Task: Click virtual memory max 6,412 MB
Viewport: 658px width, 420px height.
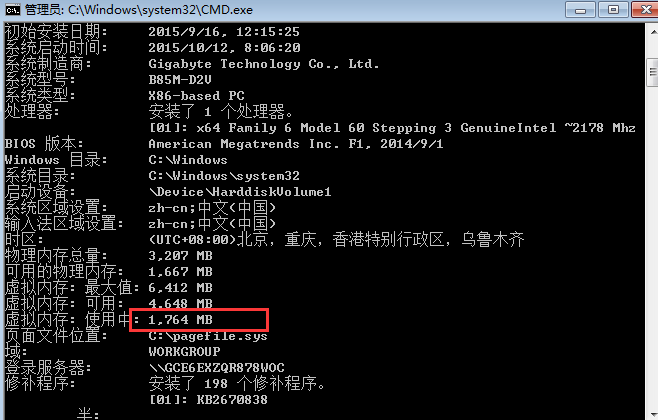Action: [180, 288]
